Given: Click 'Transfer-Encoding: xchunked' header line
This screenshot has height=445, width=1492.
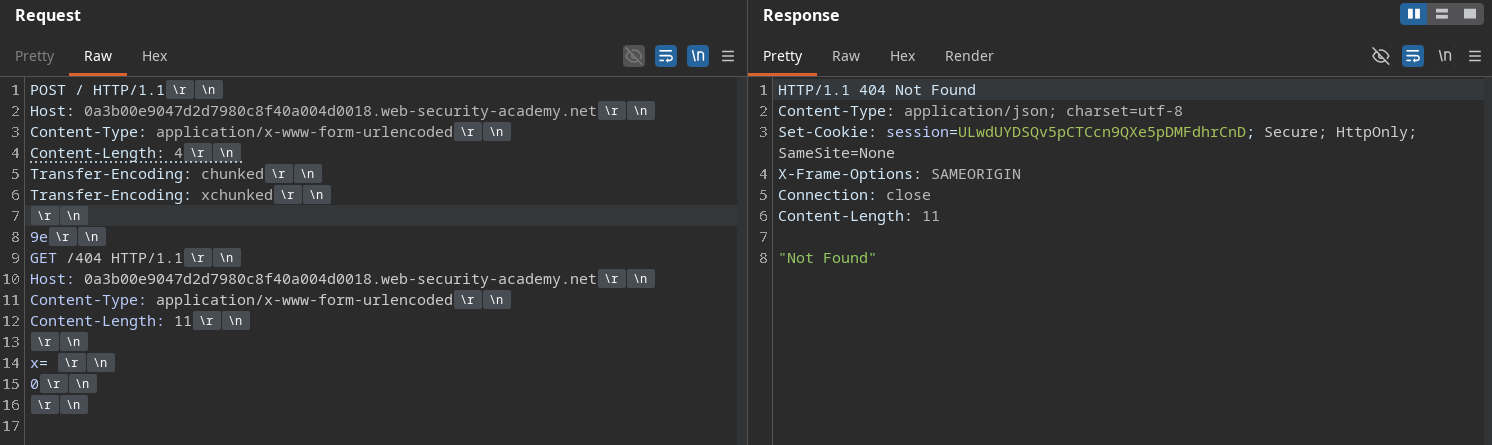Looking at the screenshot, I should (151, 195).
